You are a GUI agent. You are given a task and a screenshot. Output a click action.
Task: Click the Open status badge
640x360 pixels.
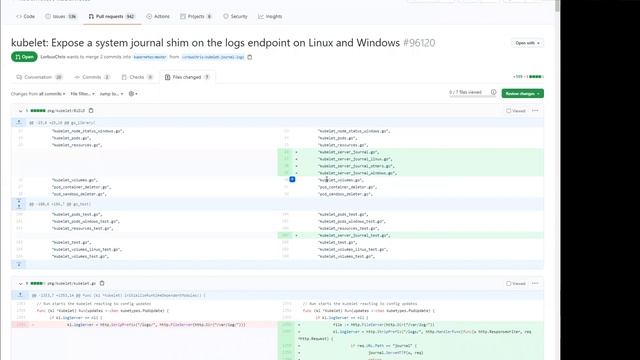click(x=24, y=57)
